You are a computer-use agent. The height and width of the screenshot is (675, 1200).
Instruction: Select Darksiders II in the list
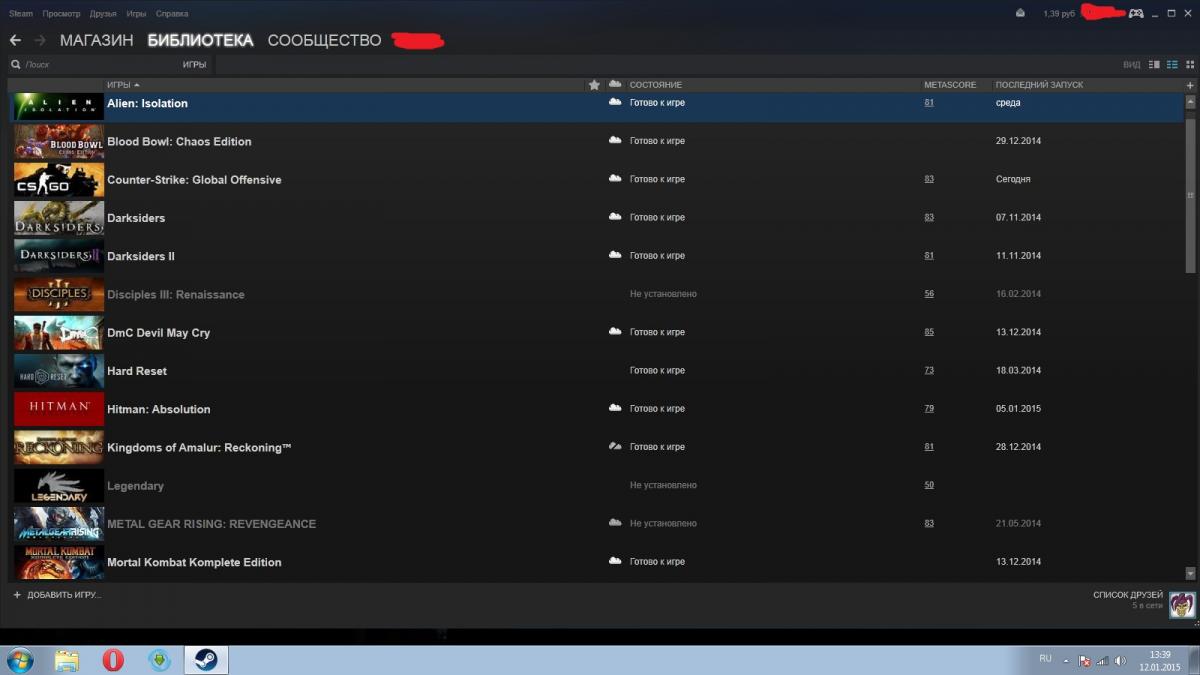[141, 256]
